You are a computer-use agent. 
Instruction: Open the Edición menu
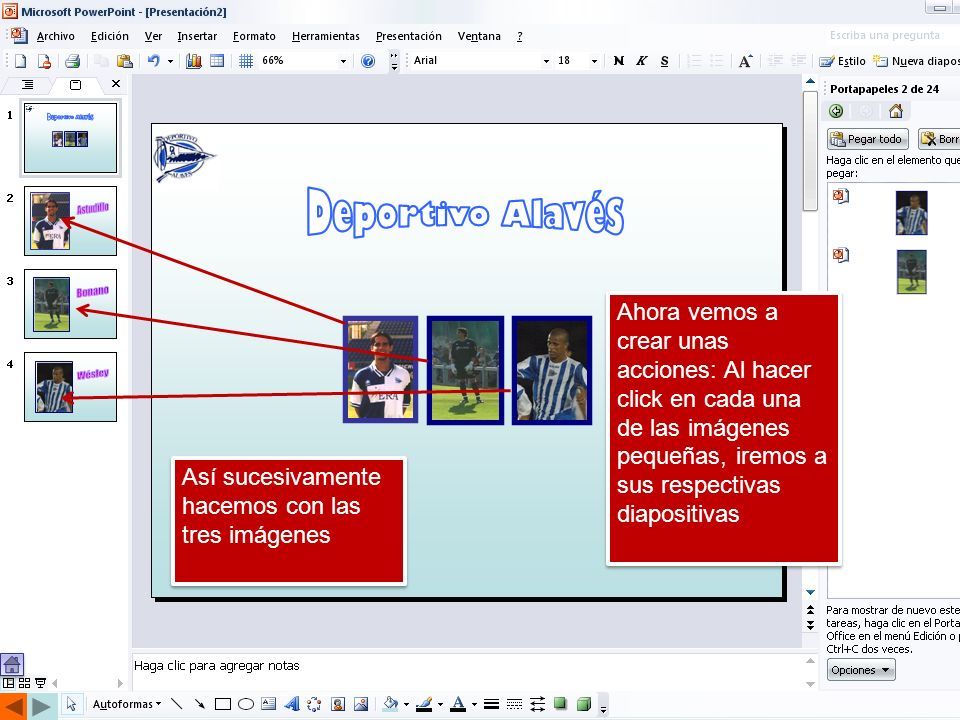(110, 36)
